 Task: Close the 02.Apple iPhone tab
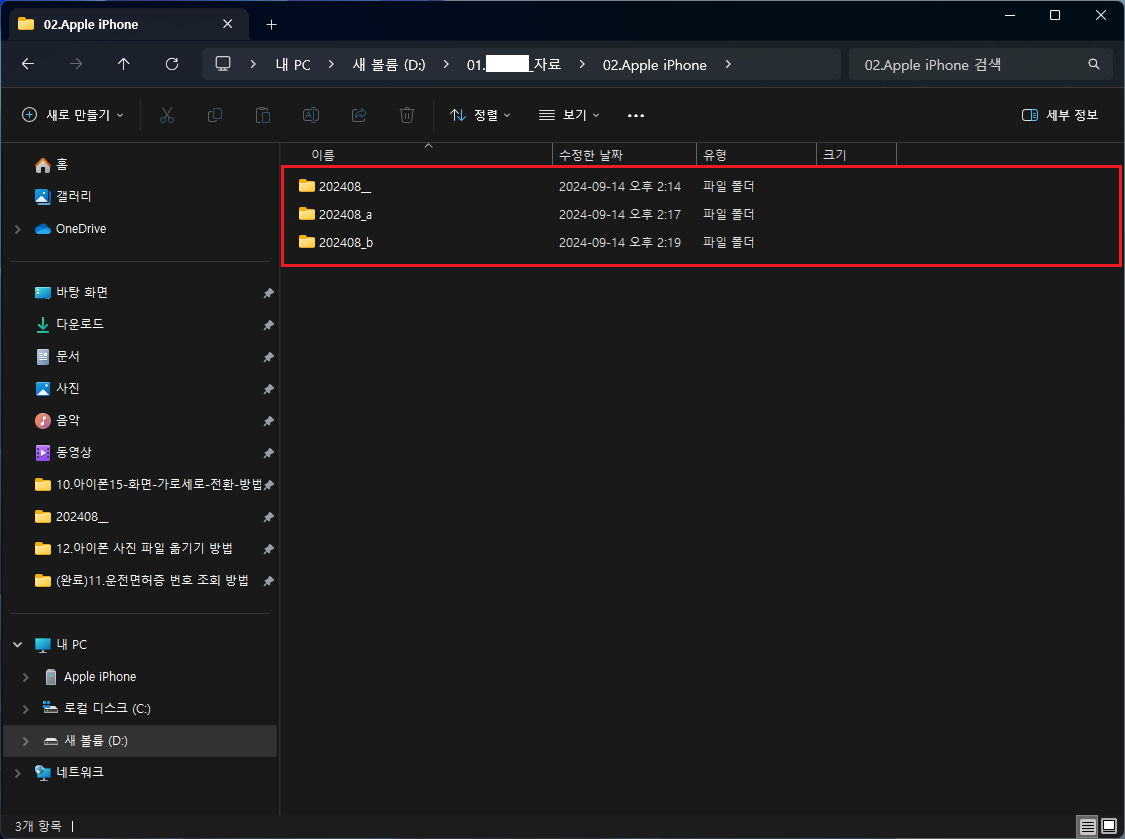point(227,24)
